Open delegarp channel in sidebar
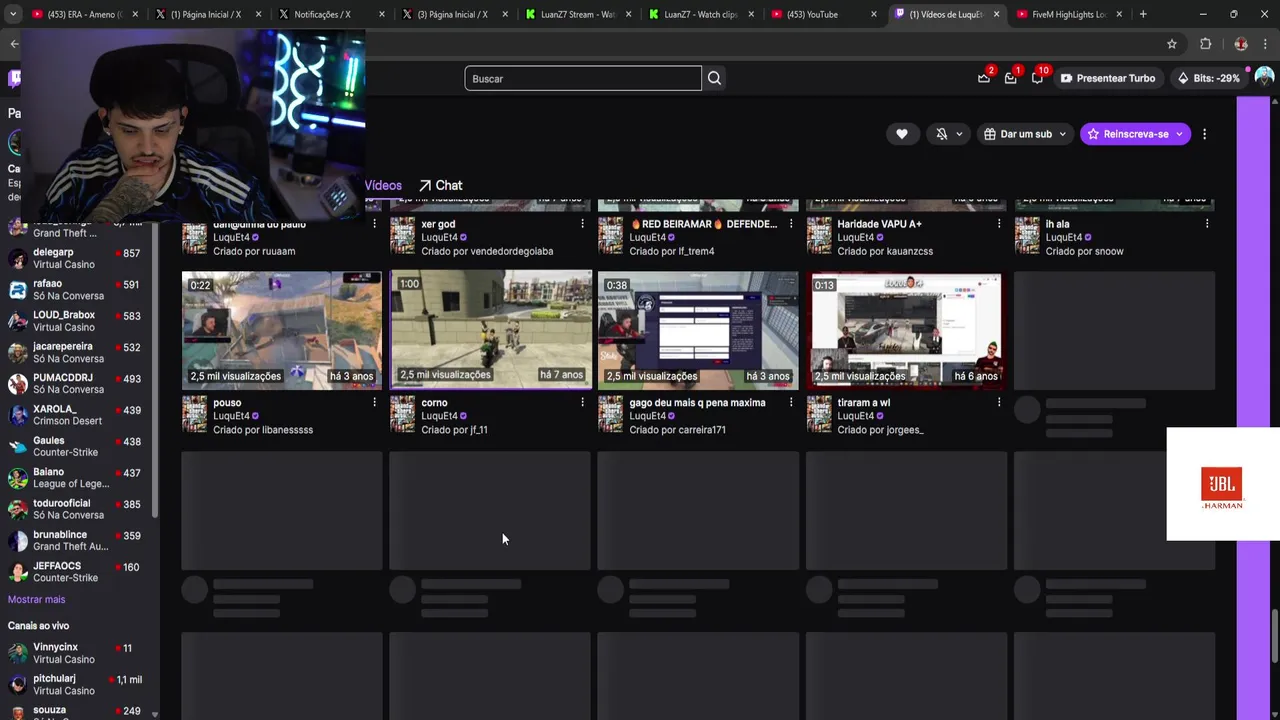The height and width of the screenshot is (720, 1280). [x=78, y=258]
